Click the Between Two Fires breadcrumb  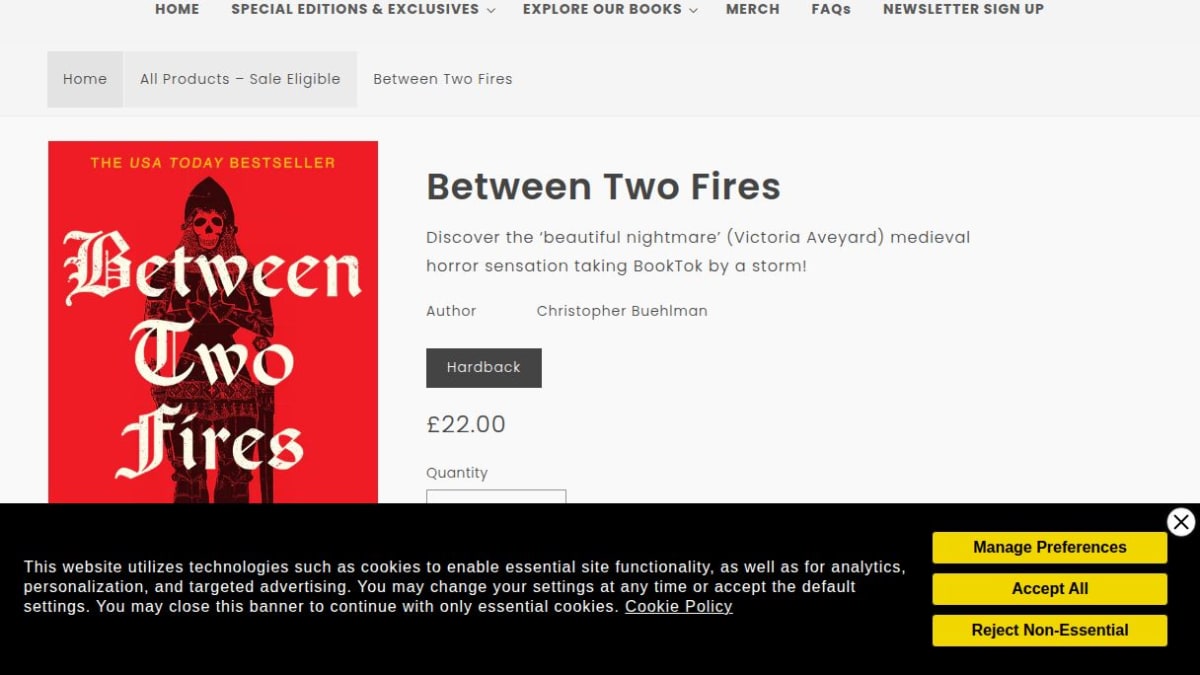(x=443, y=79)
